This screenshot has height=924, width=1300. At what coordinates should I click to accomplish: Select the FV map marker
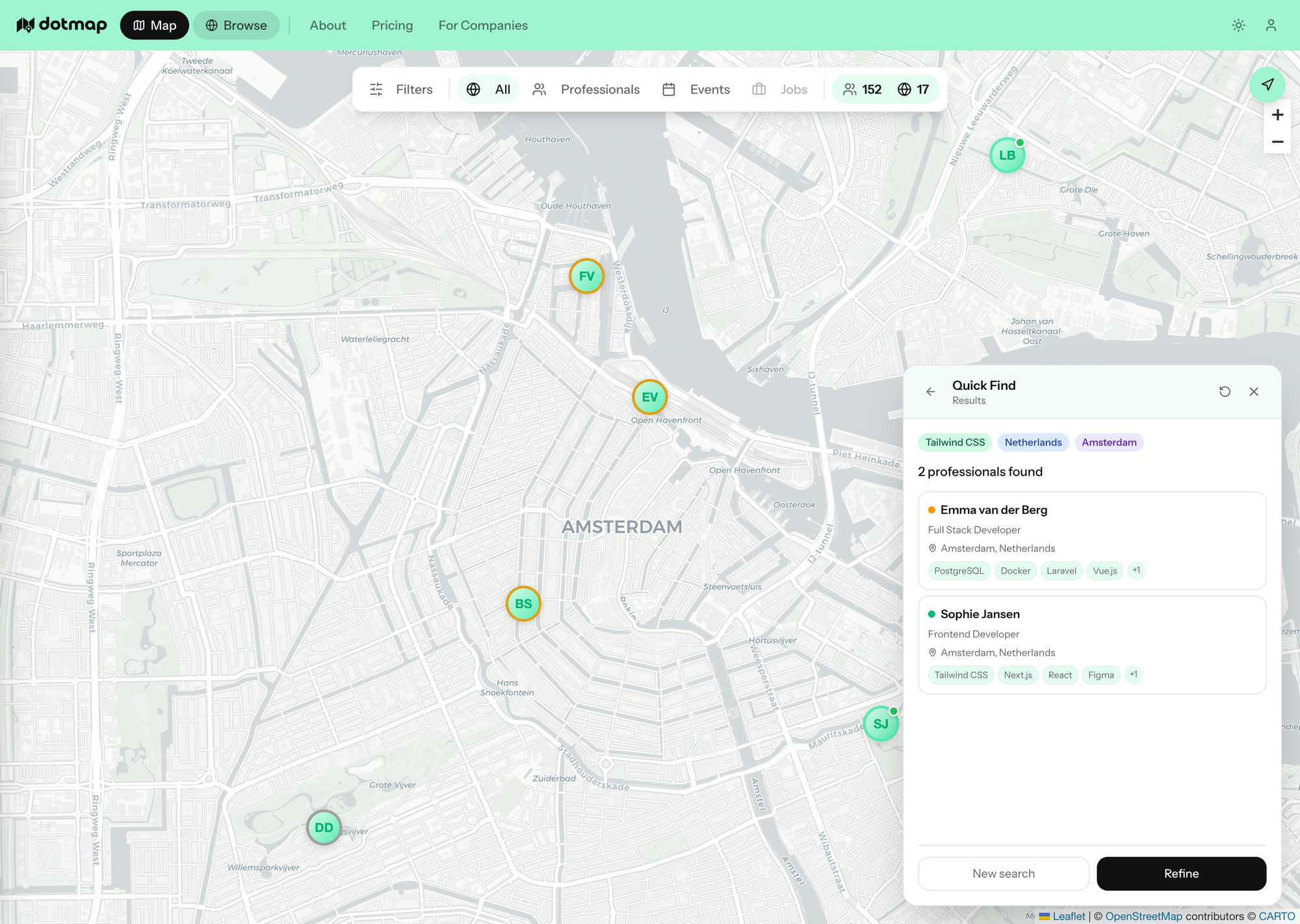point(586,276)
